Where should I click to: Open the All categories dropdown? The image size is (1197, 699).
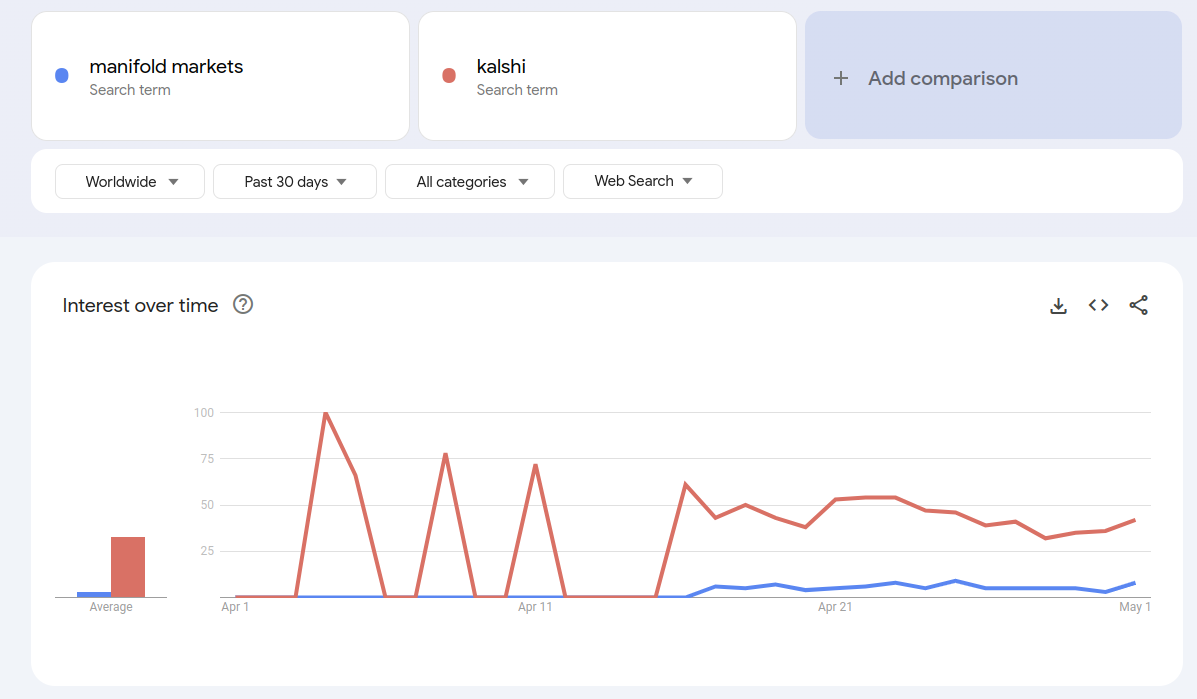tap(470, 182)
